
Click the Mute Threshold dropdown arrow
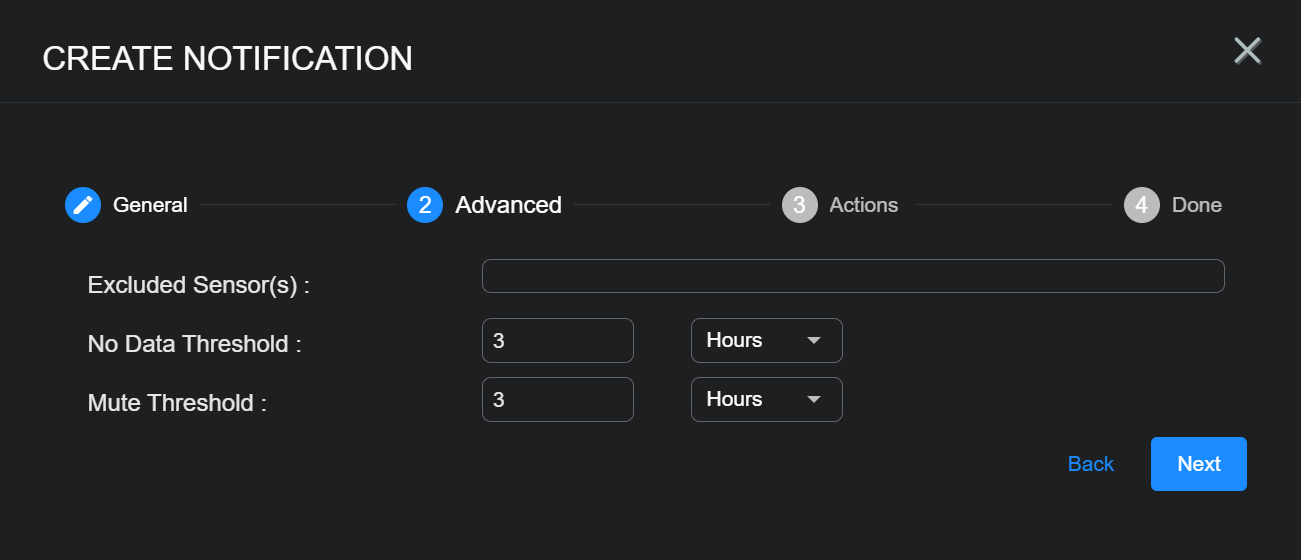click(x=814, y=400)
